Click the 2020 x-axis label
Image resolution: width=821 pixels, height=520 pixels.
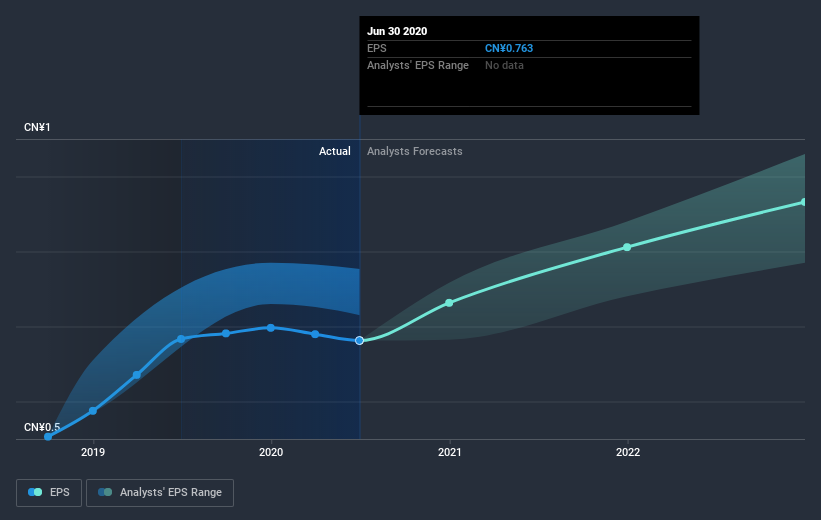click(x=271, y=452)
